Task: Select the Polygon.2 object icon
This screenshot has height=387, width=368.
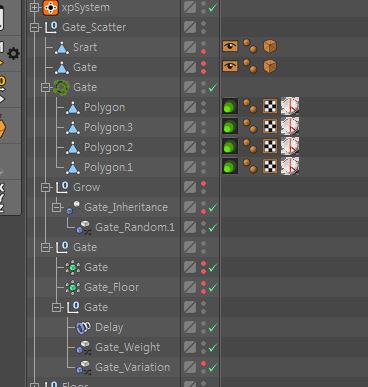Action: (x=73, y=148)
